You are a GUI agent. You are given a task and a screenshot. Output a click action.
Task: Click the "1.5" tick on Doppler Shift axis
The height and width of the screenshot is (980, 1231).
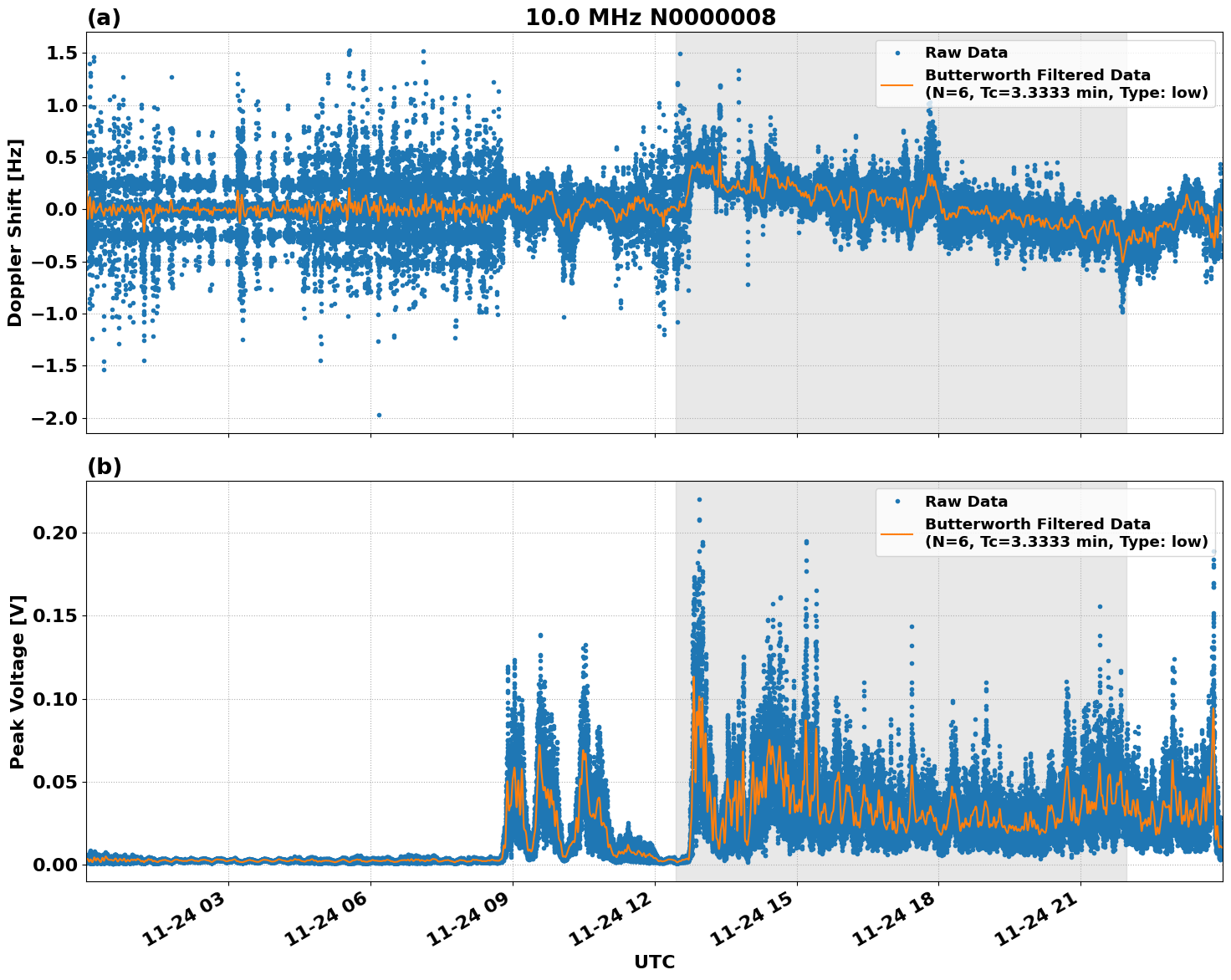pyautogui.click(x=62, y=53)
